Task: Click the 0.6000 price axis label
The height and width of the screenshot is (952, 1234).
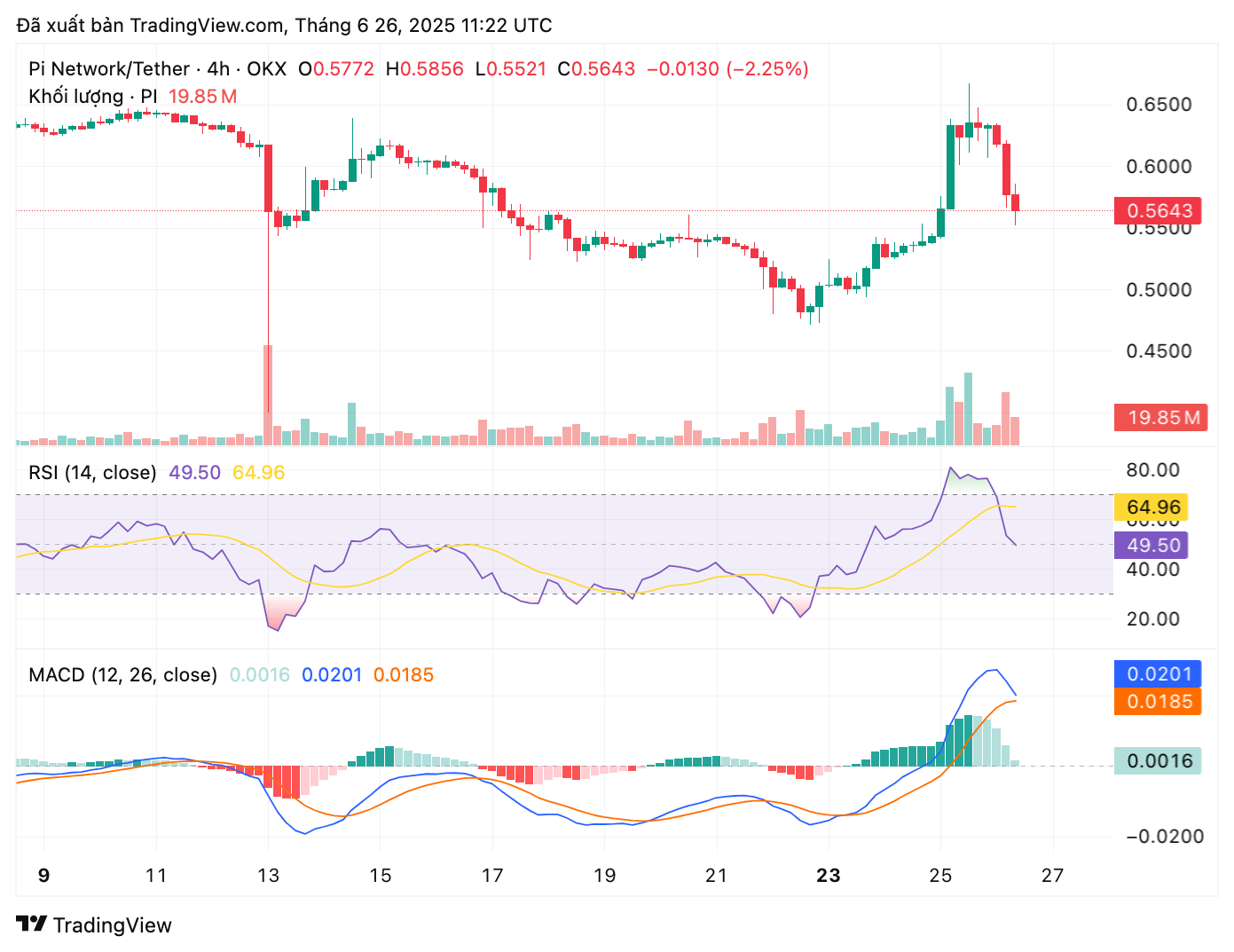Action: 1159,167
